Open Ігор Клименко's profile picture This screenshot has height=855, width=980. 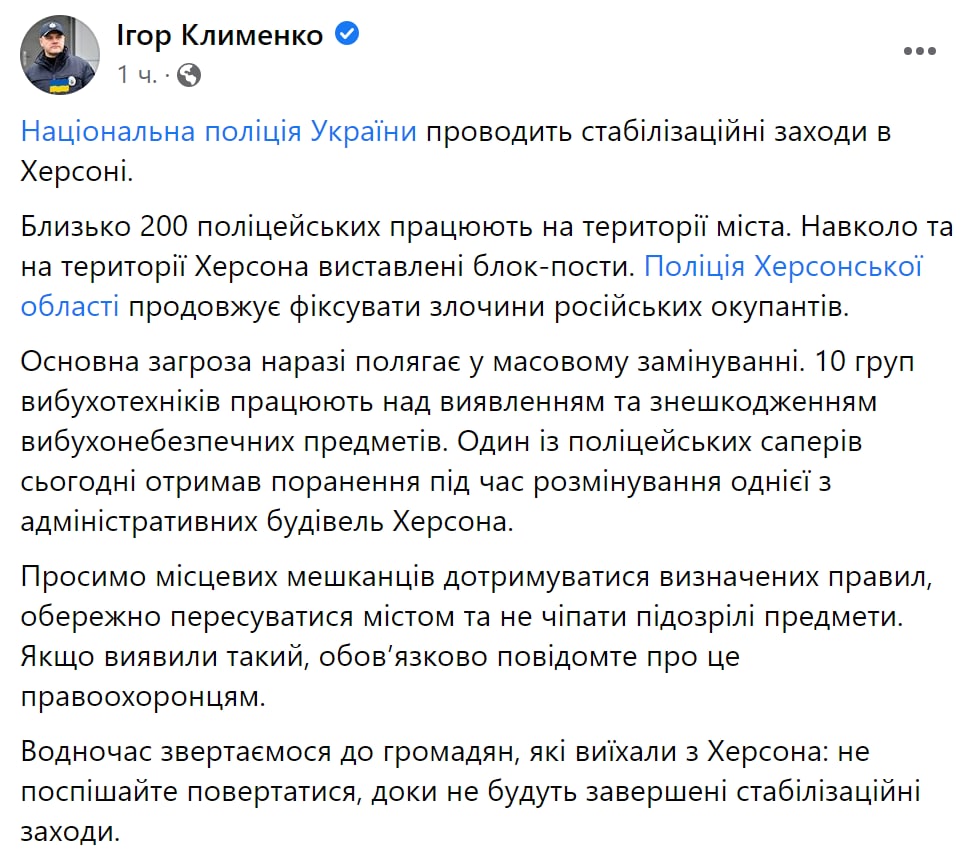59,54
